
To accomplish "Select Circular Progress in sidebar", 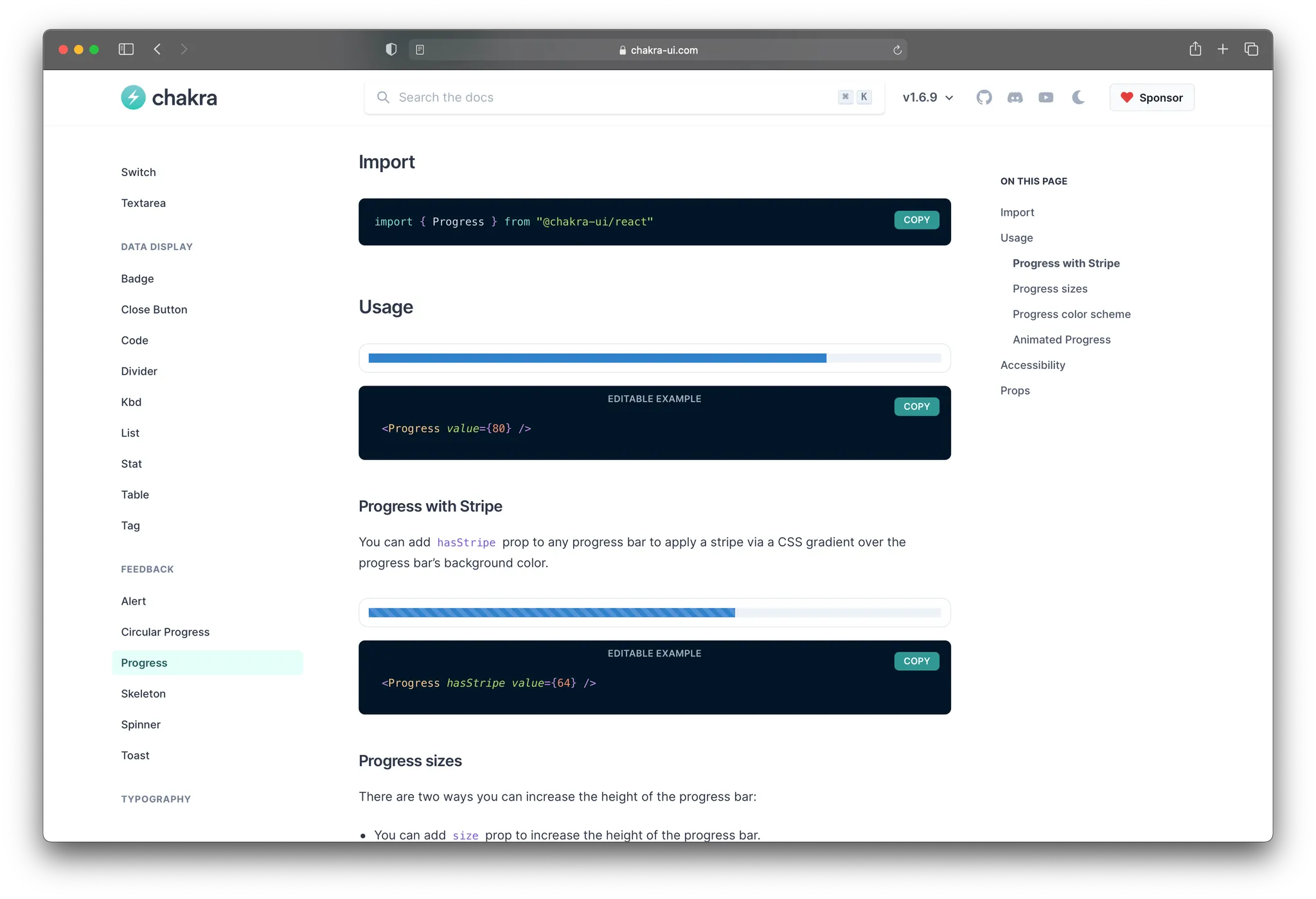I will 165,632.
